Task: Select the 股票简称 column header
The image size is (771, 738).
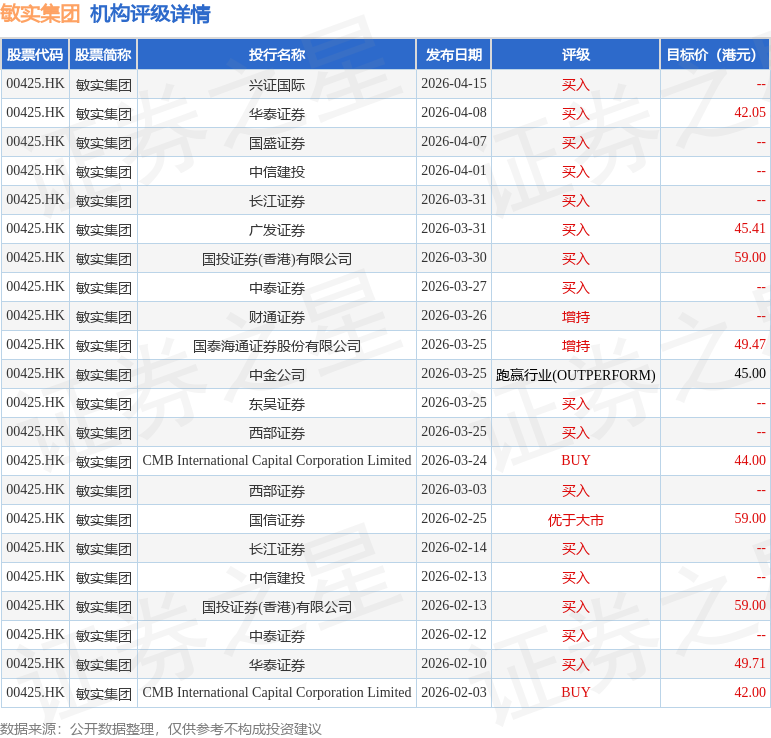Action: click(103, 55)
